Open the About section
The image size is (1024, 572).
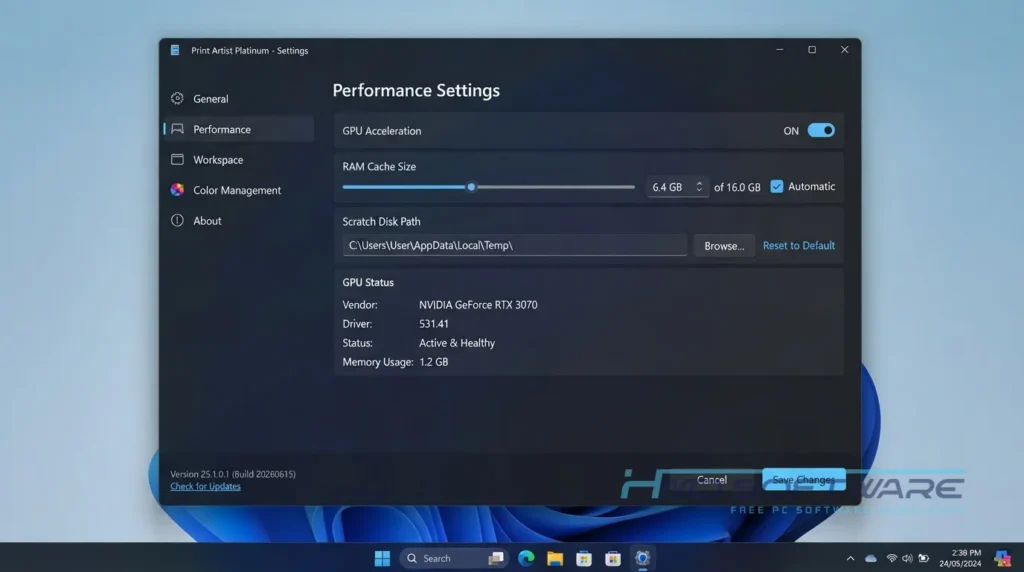[238, 221]
